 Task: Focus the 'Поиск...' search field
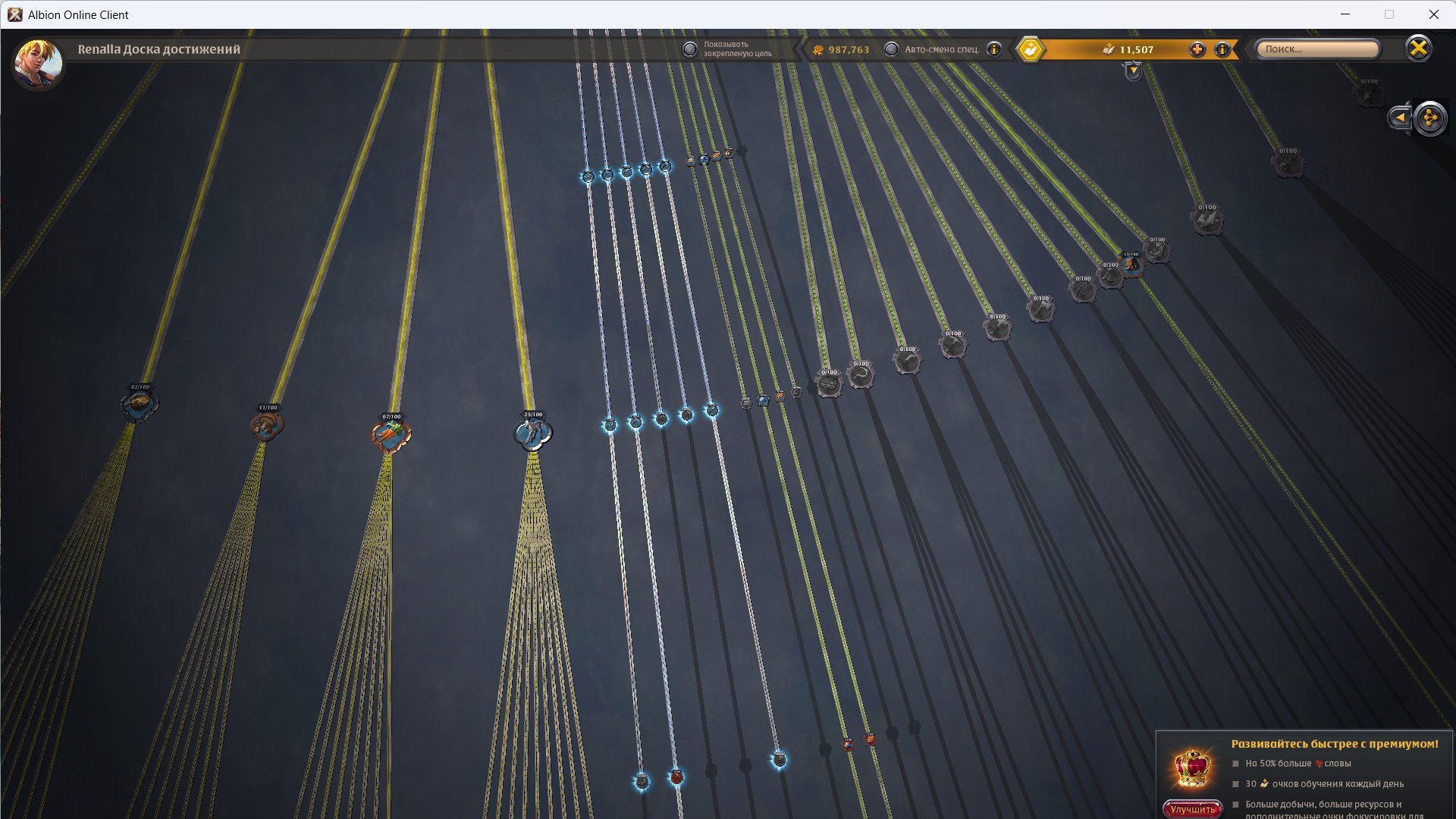click(x=1317, y=49)
